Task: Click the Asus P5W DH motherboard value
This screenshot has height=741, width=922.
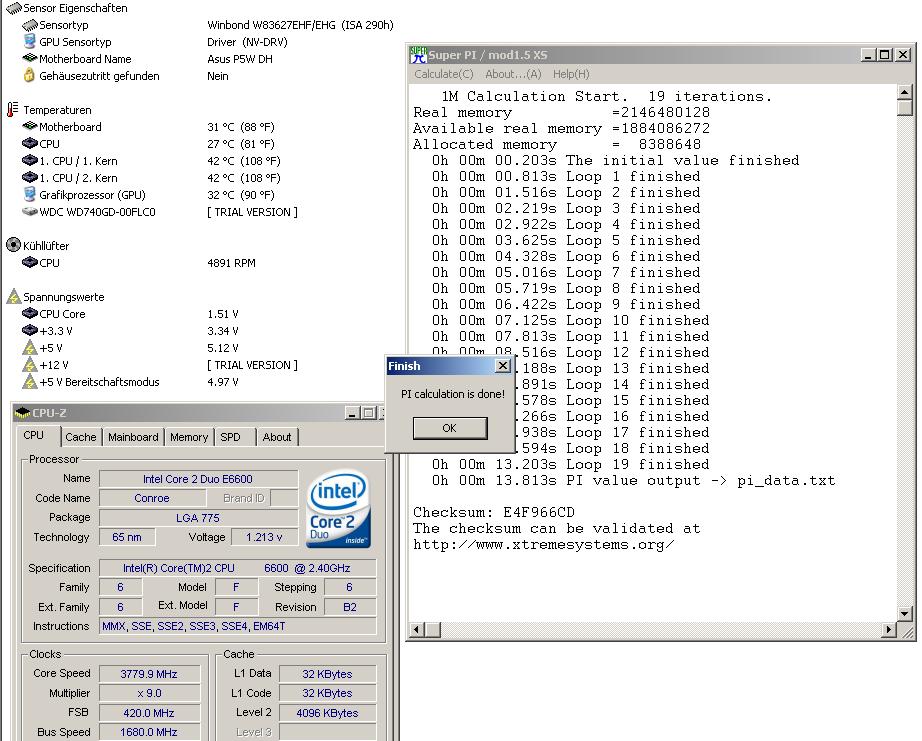Action: [239, 59]
